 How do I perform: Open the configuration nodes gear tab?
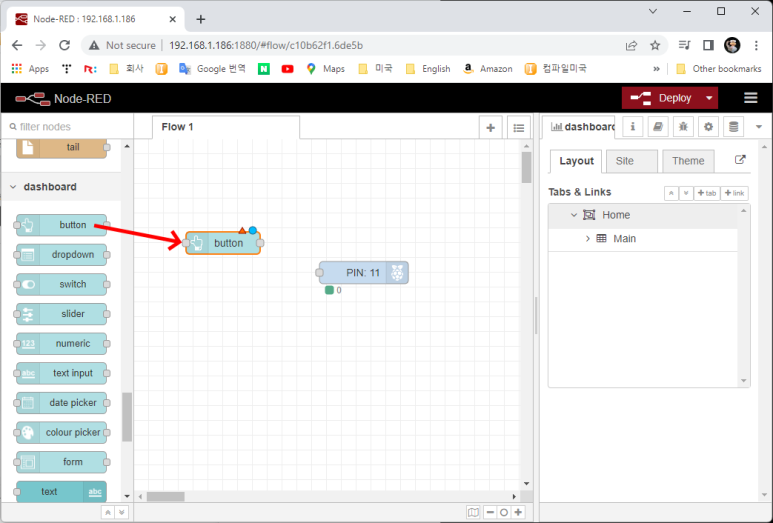709,127
